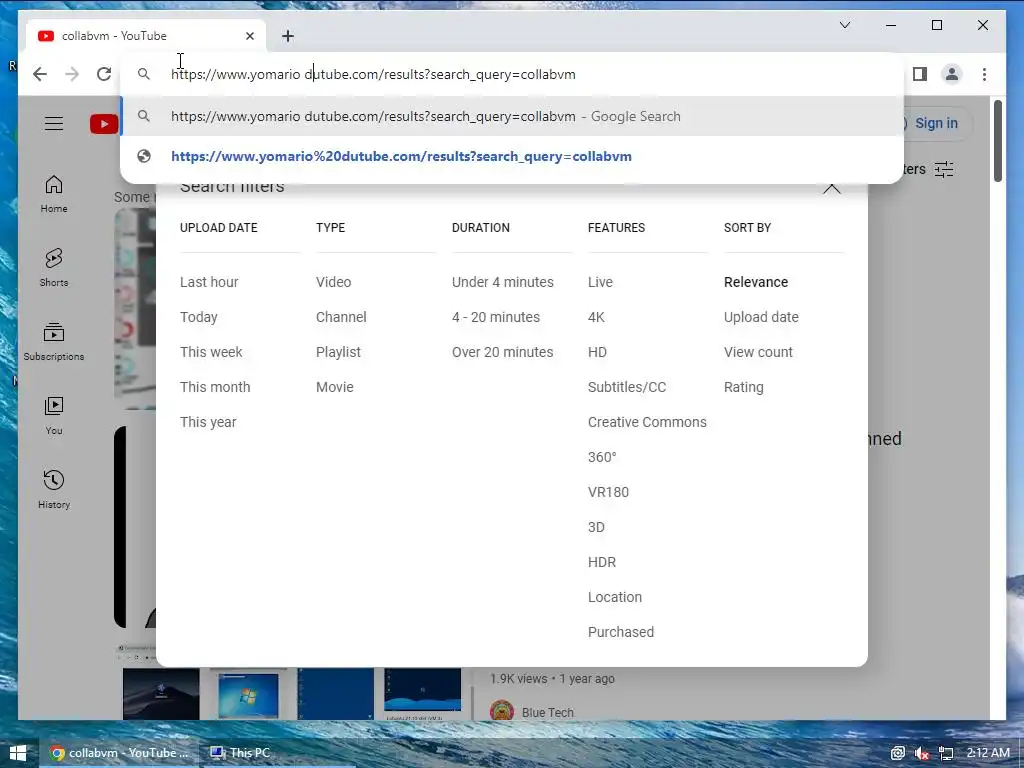Enable the 360° feature filter
The image size is (1024, 768).
[x=602, y=457]
